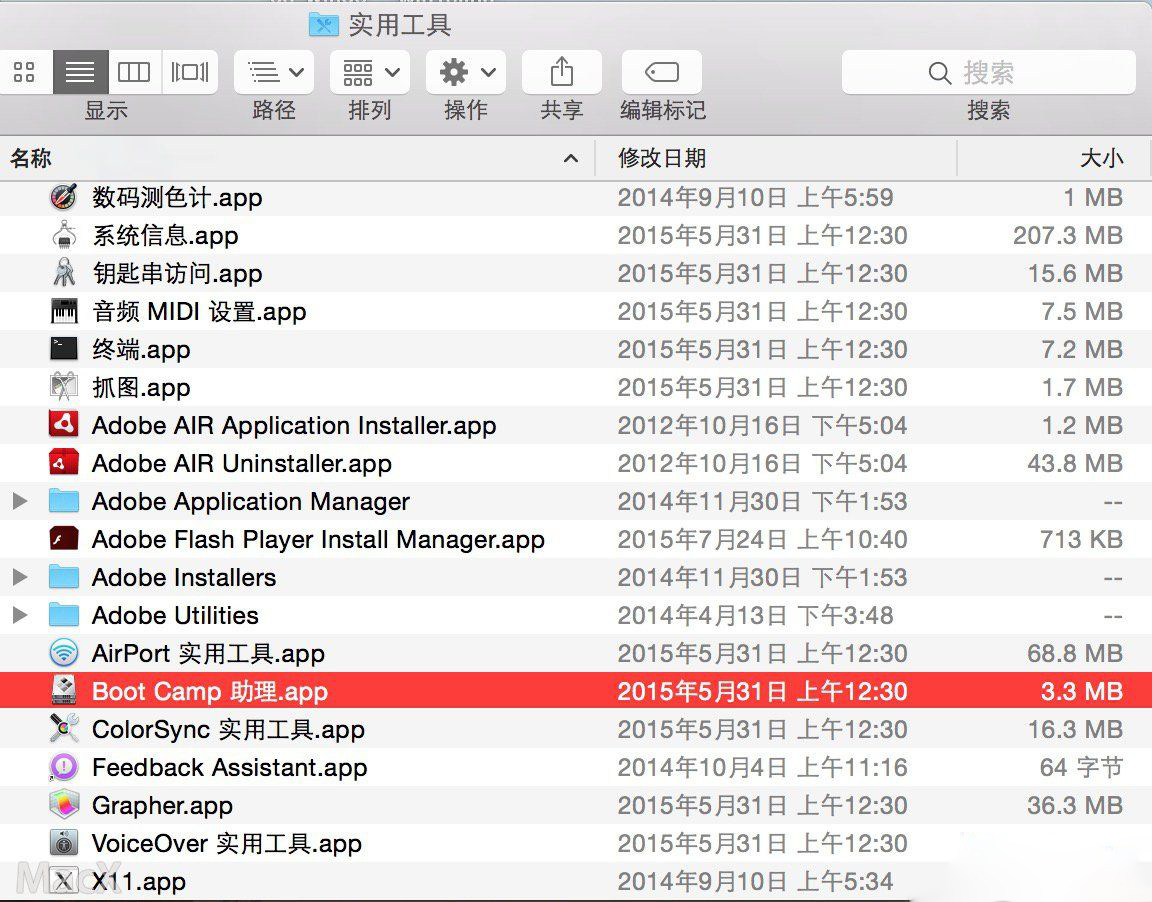Click the 音频 MIDI 设置.app file name
The image size is (1152, 902).
tap(199, 312)
